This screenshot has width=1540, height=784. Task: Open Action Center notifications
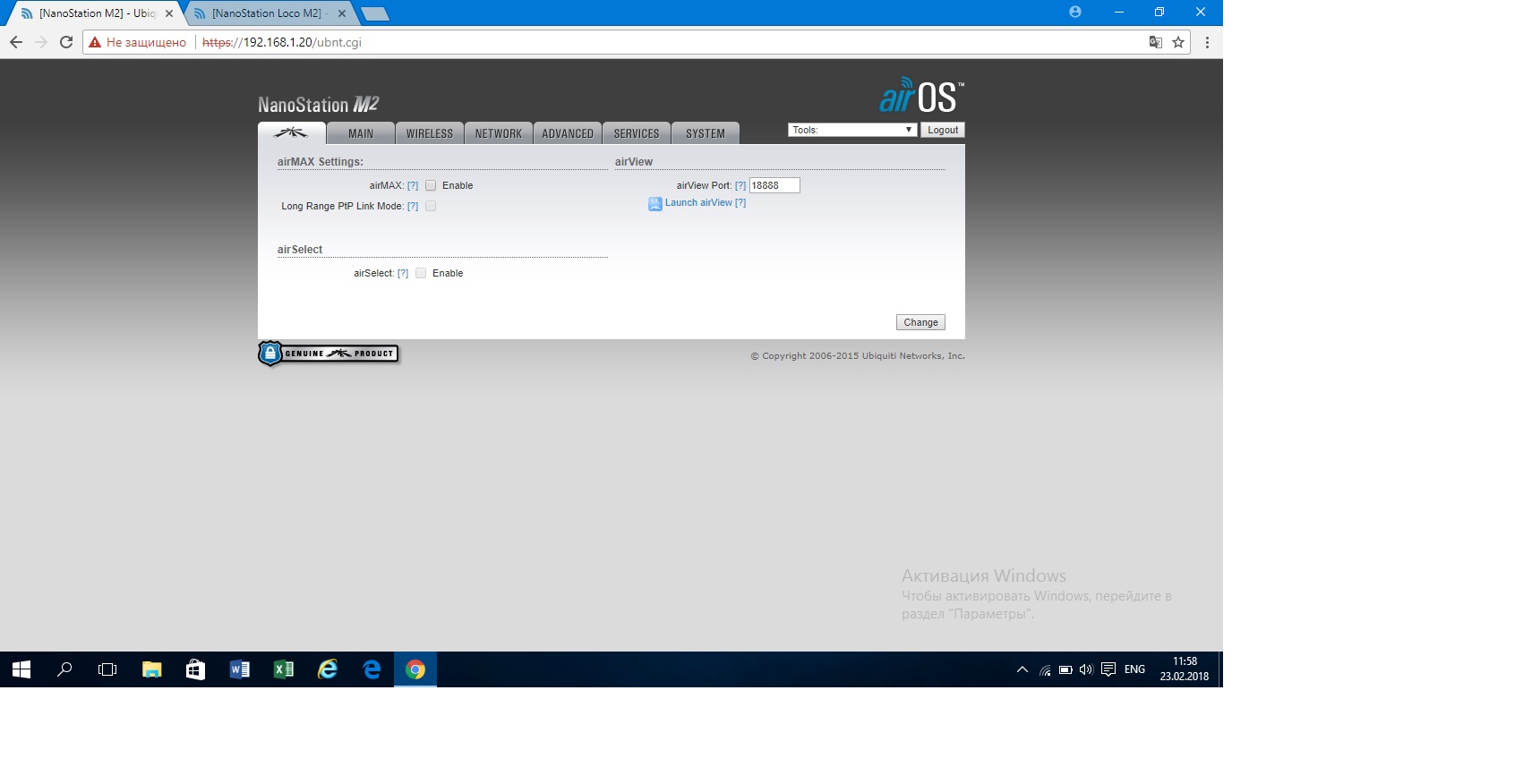coord(1108,669)
